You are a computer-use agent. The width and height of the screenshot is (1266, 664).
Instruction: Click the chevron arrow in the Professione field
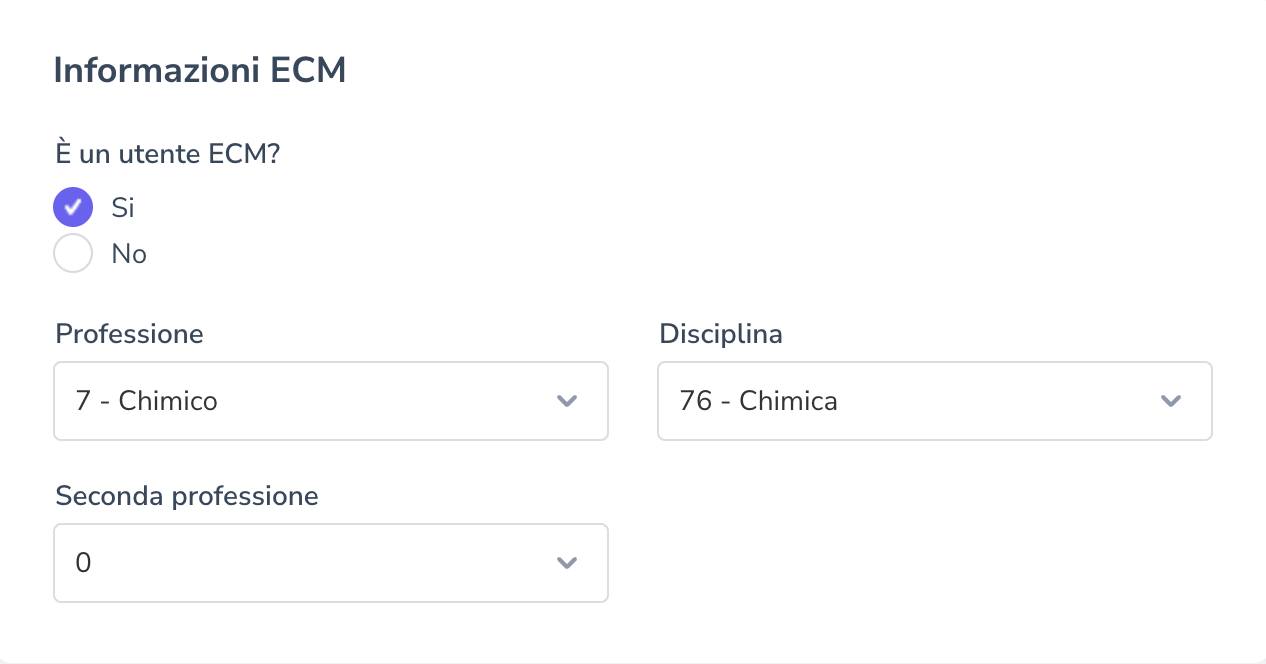(x=567, y=401)
